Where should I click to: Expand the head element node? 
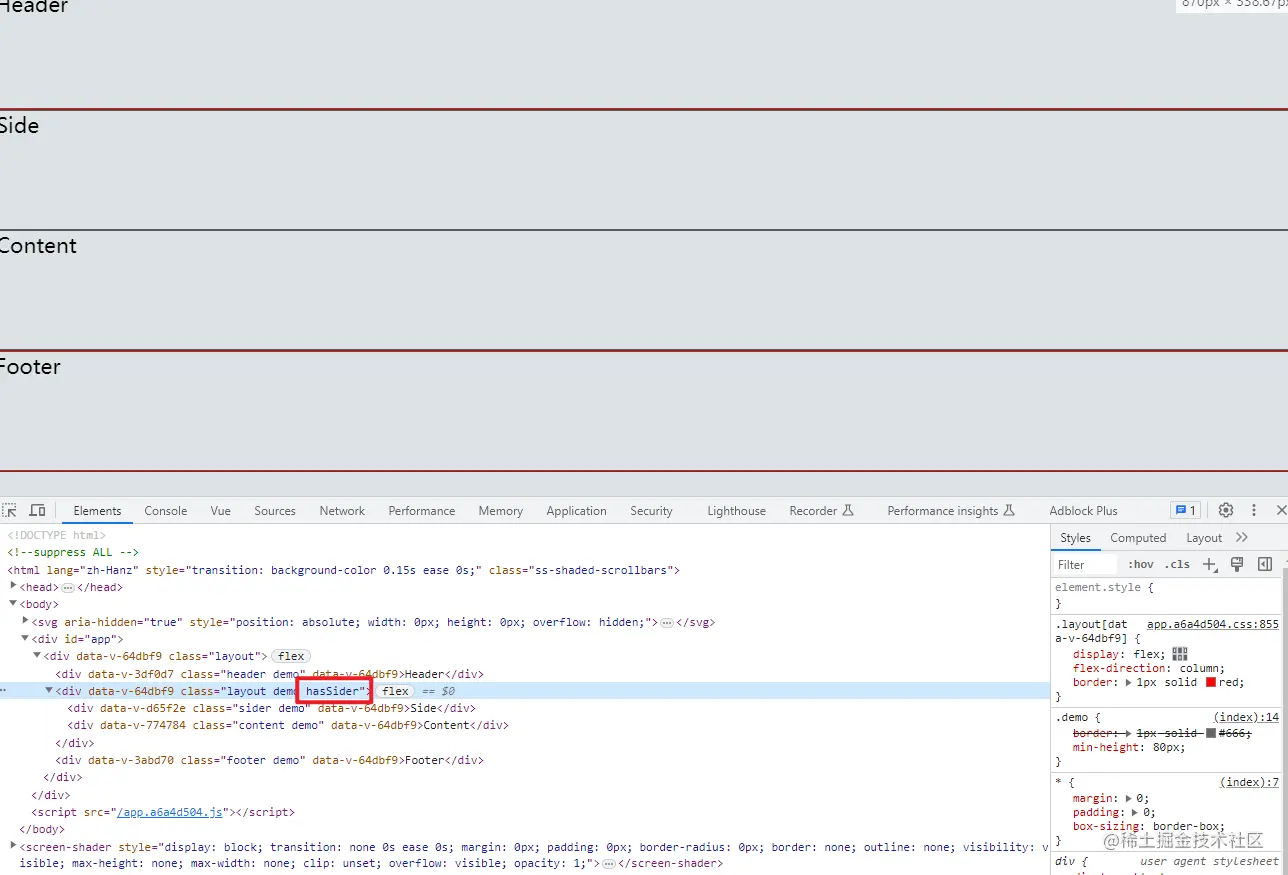[13, 587]
